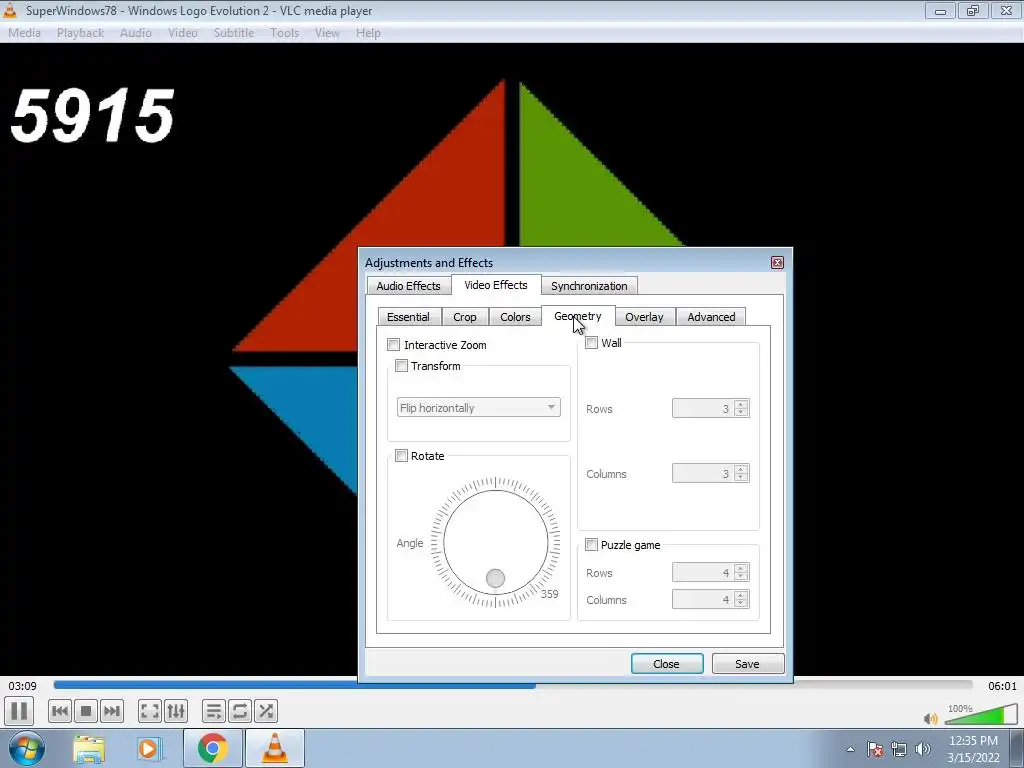Open the Advanced sub-tab
1024x768 pixels.
(x=711, y=317)
